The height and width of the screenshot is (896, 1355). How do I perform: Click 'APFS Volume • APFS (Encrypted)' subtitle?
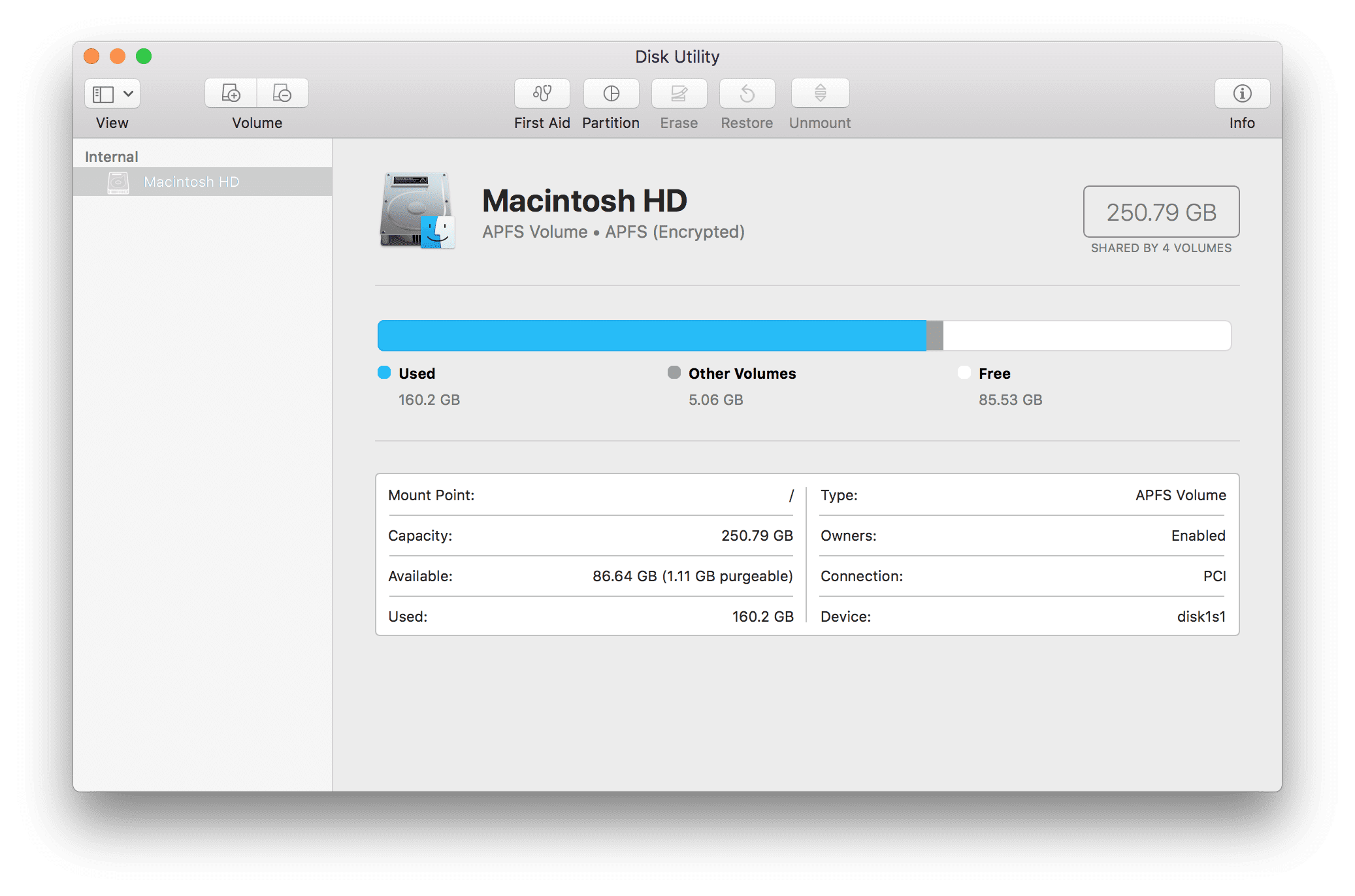coord(613,232)
